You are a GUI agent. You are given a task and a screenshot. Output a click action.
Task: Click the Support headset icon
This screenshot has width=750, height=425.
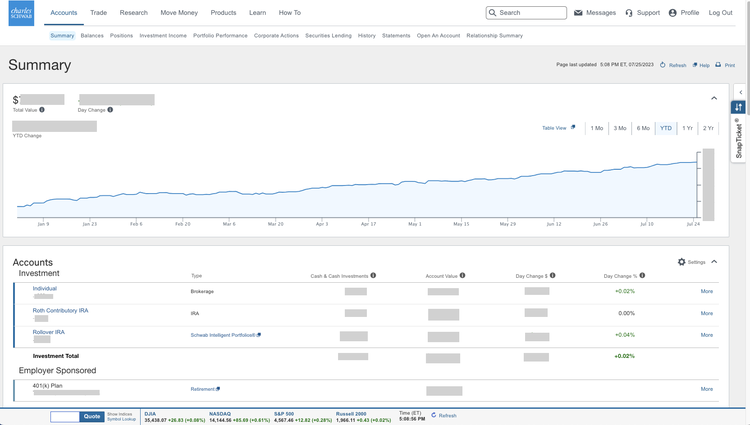click(x=629, y=13)
